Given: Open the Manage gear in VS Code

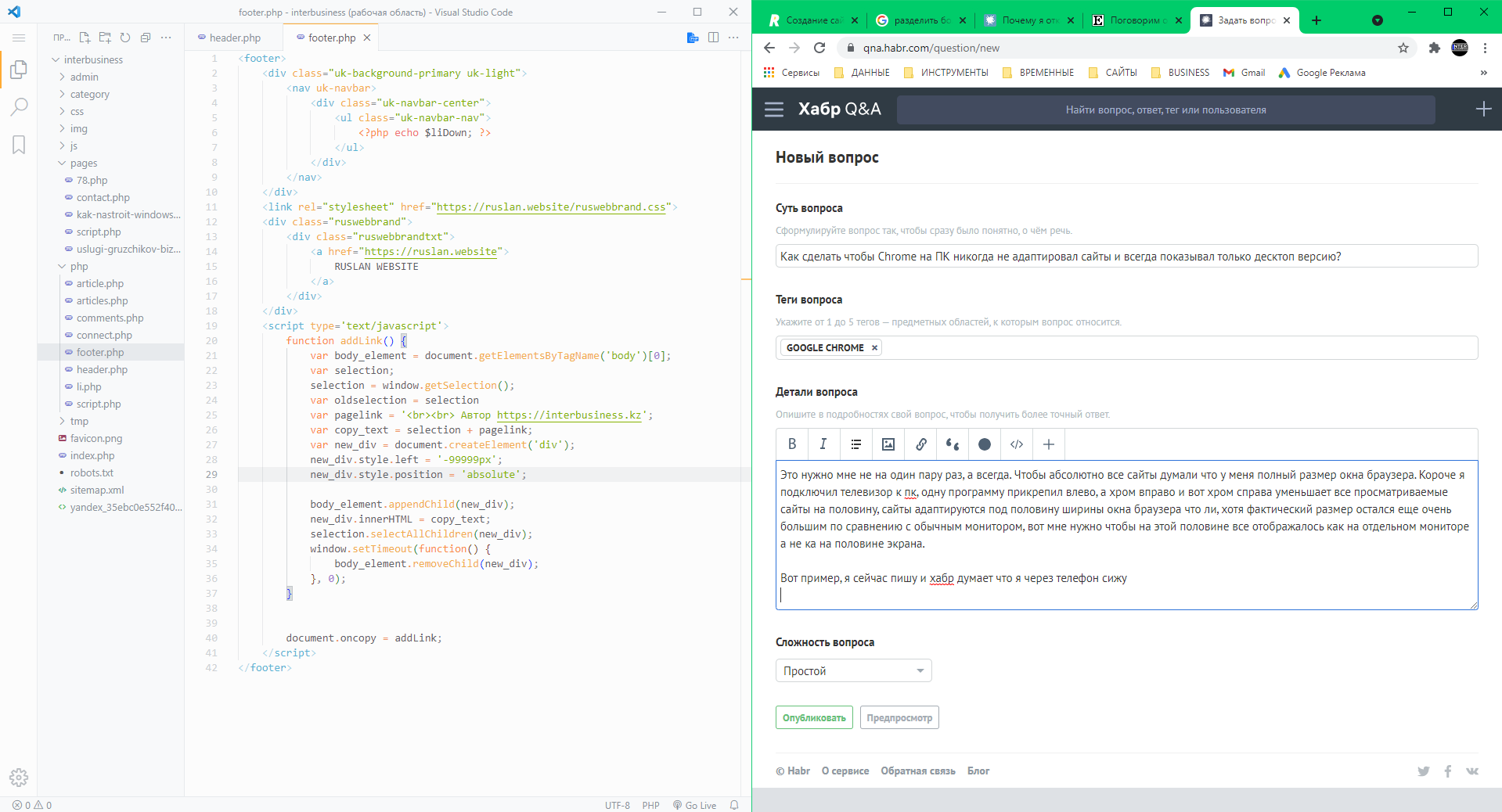Looking at the screenshot, I should pos(19,777).
